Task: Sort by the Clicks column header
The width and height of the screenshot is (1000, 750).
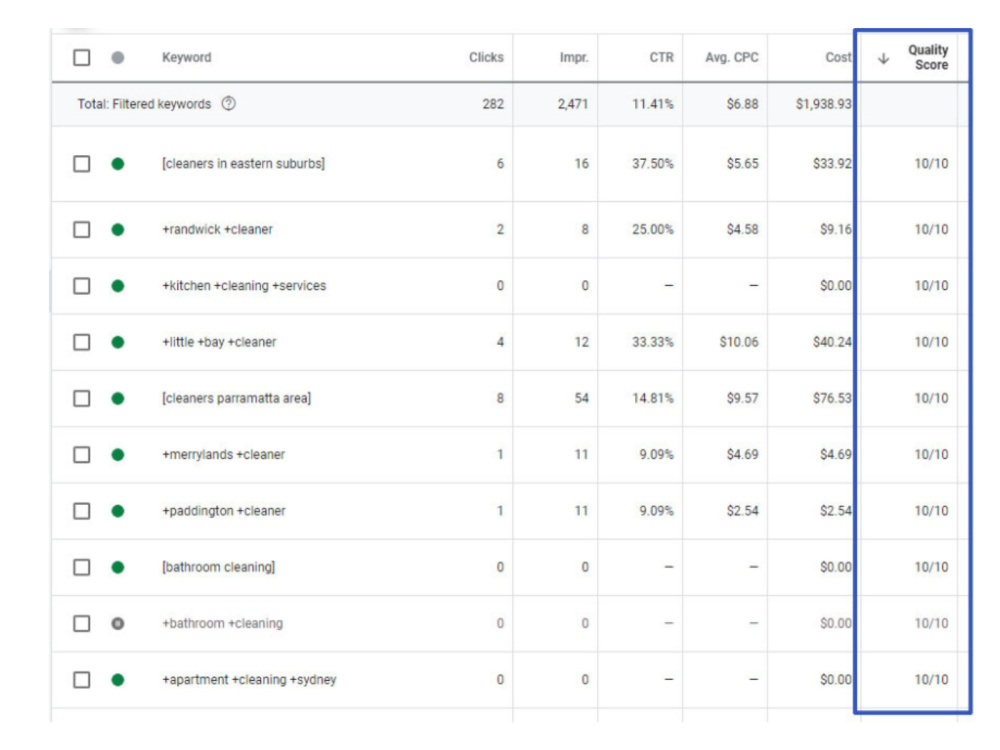Action: click(x=486, y=57)
